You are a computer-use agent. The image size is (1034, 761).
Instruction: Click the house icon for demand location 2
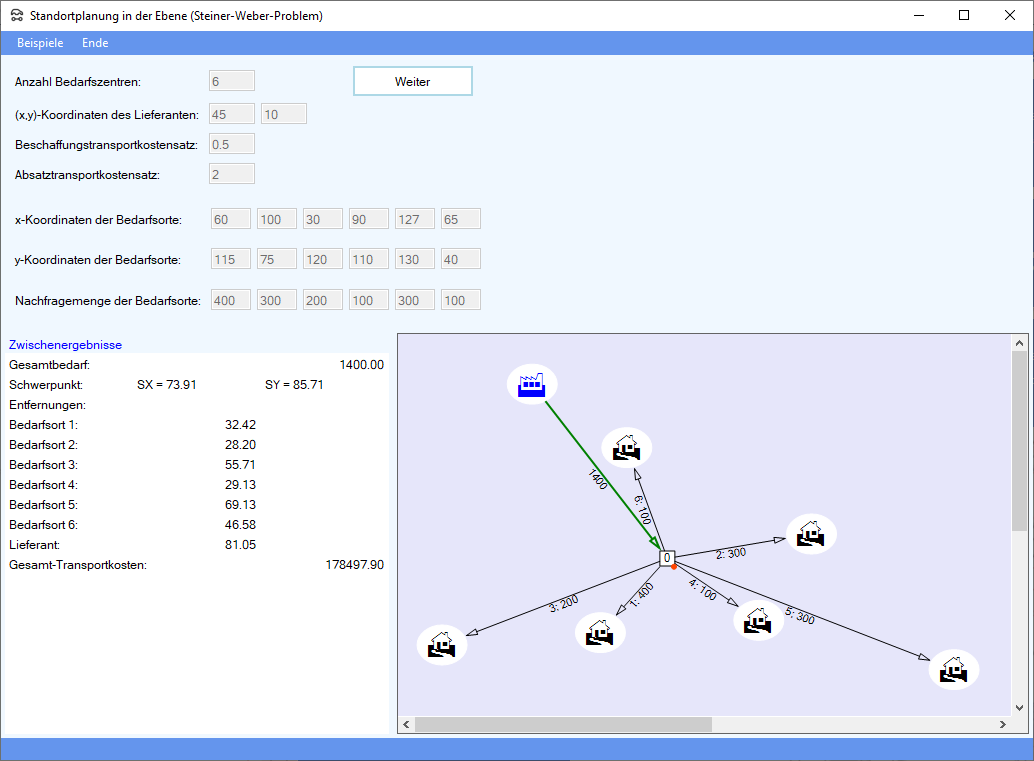tap(811, 534)
